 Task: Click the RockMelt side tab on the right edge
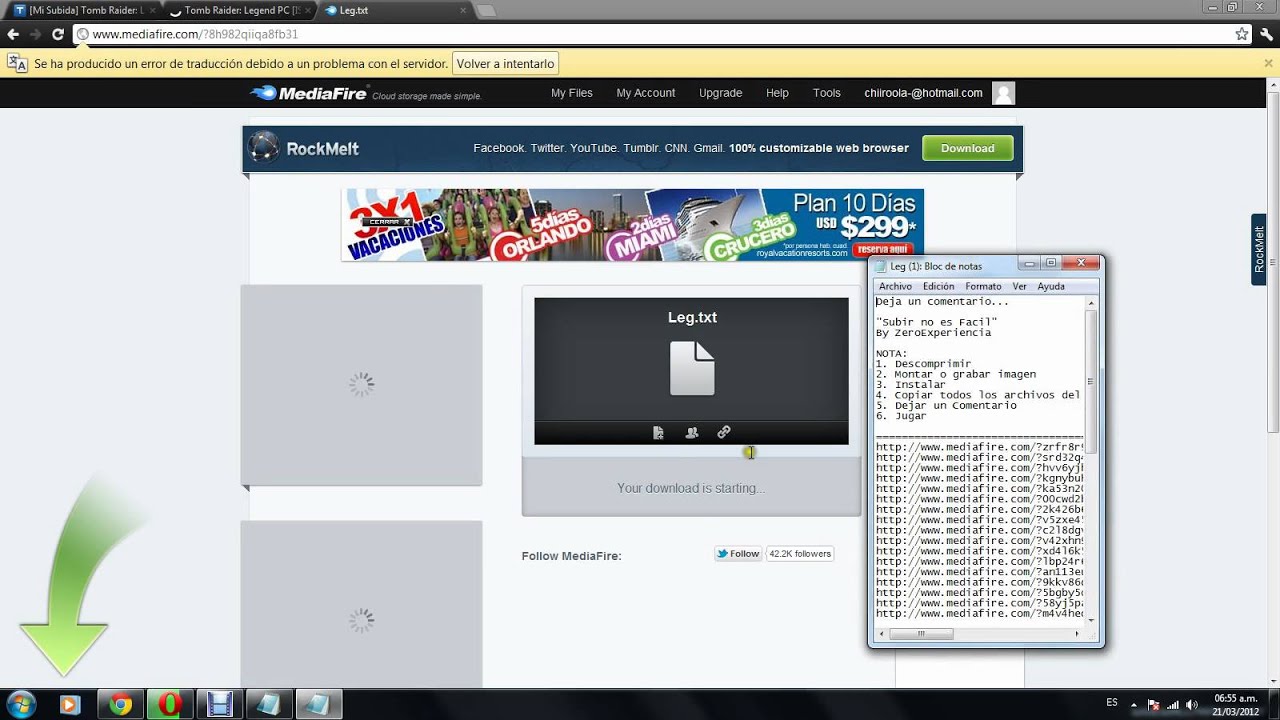1260,249
